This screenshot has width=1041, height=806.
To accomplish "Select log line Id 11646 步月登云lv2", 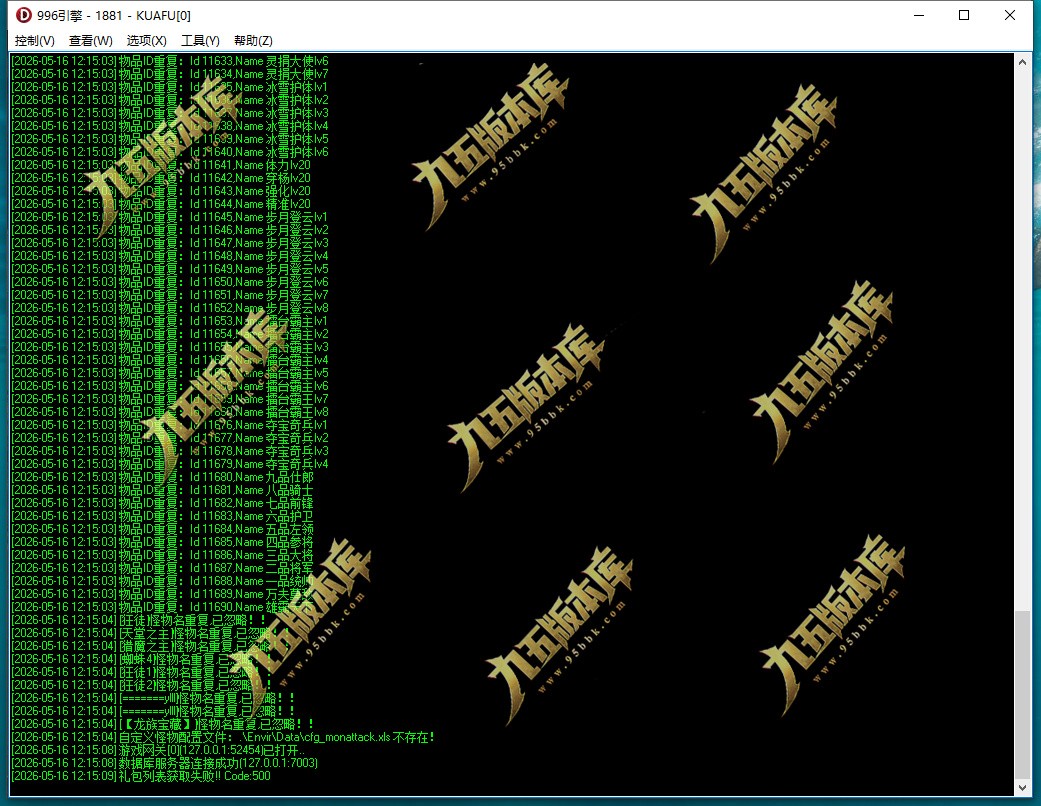I will click(x=170, y=230).
